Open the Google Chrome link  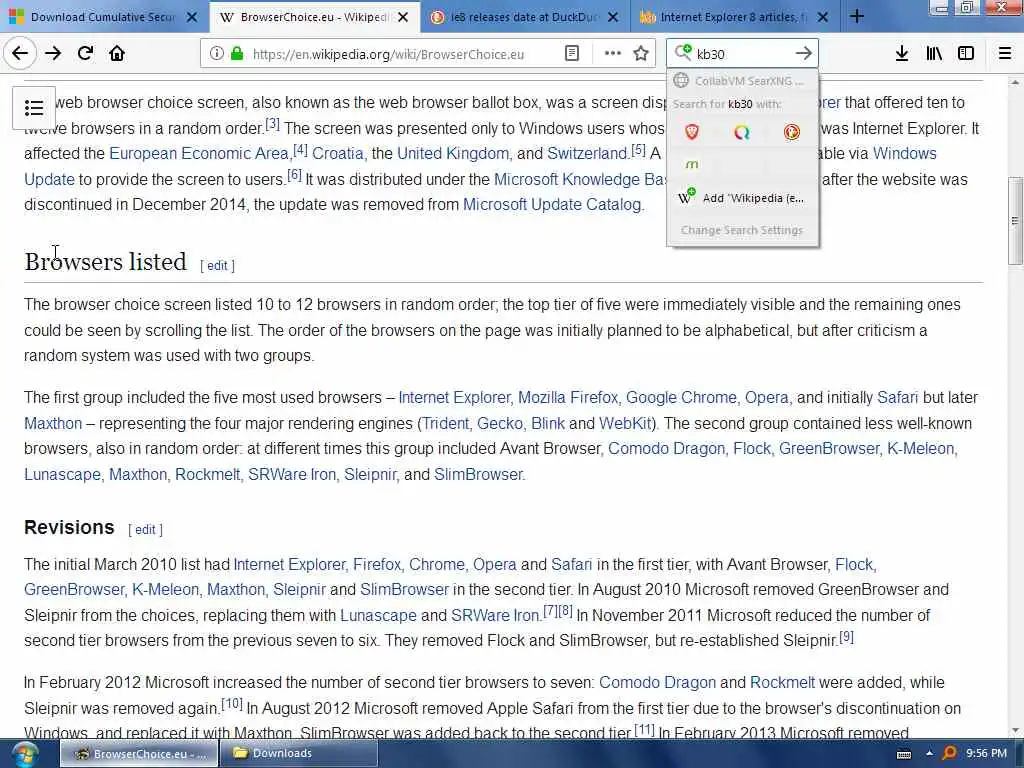pyautogui.click(x=681, y=398)
